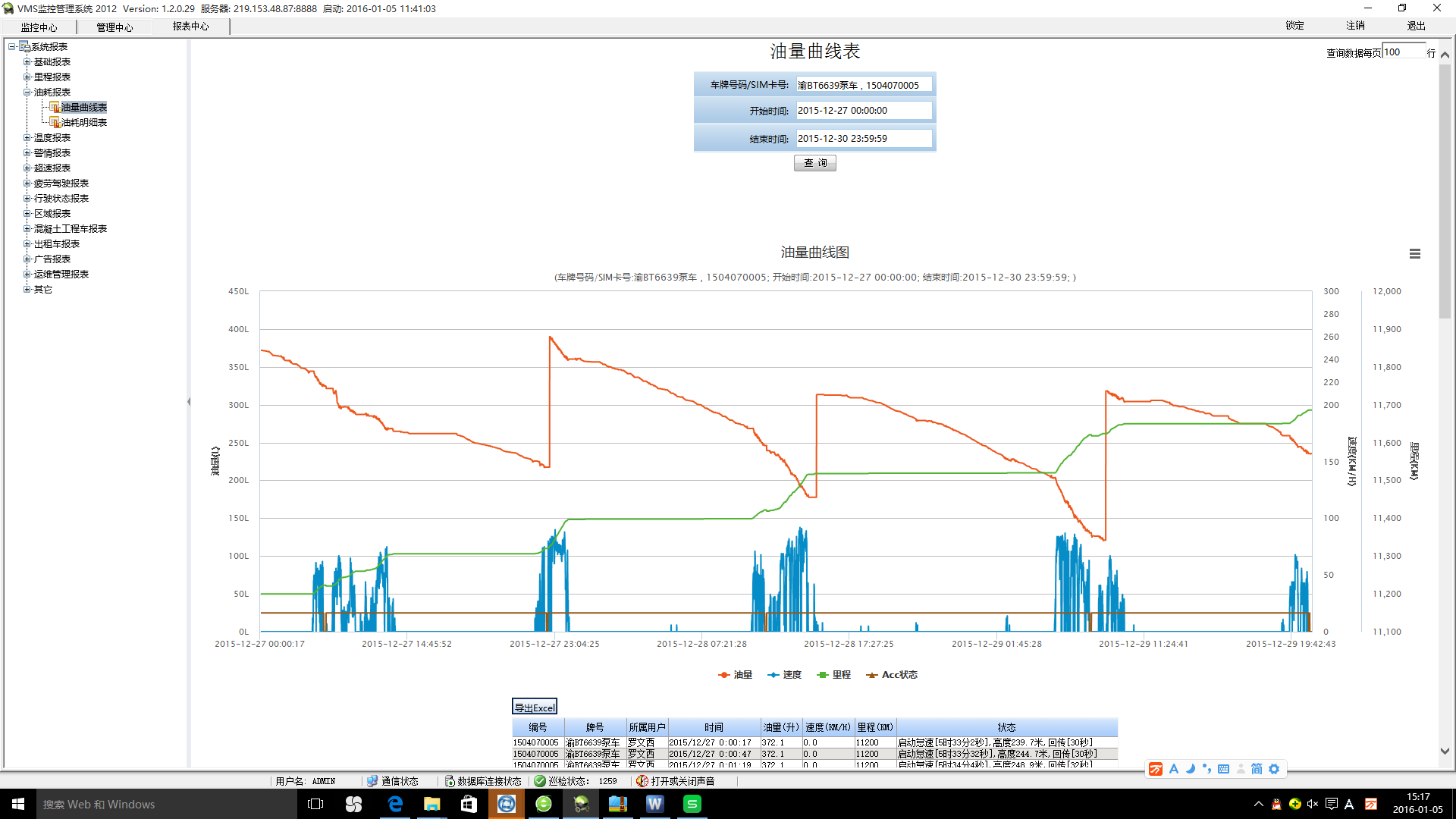Click 锁定 in the top menu
The width and height of the screenshot is (1456, 819).
pyautogui.click(x=1294, y=26)
